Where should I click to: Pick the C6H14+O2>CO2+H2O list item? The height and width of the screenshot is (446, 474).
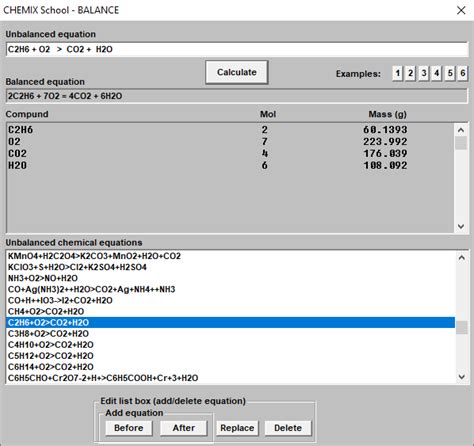coord(230,367)
